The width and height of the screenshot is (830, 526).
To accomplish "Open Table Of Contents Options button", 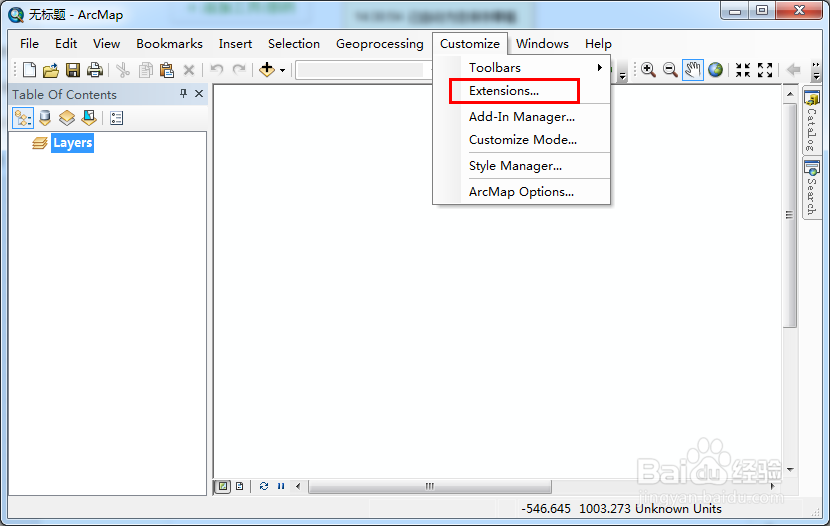I will (x=116, y=118).
